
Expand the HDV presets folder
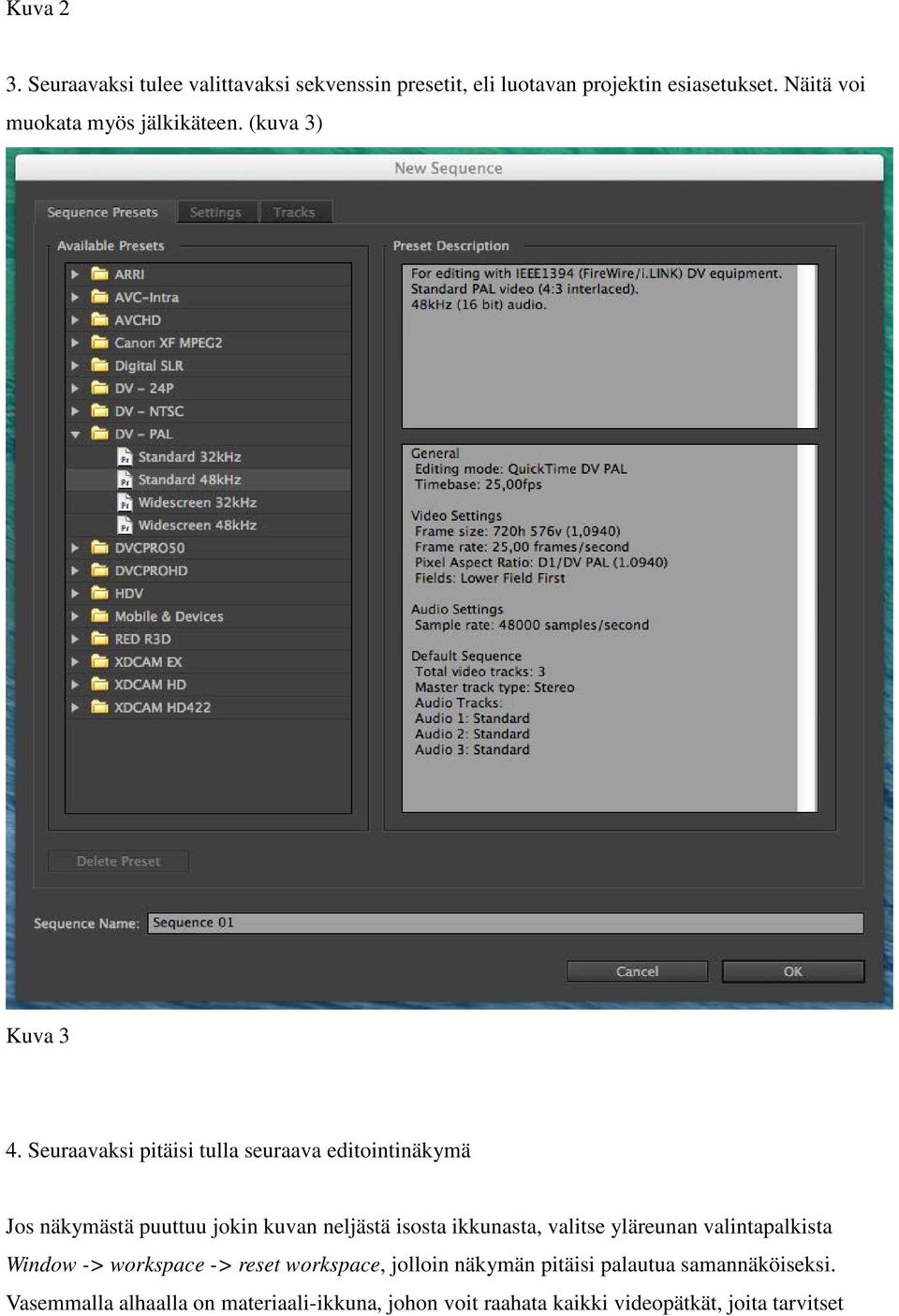coord(75,593)
